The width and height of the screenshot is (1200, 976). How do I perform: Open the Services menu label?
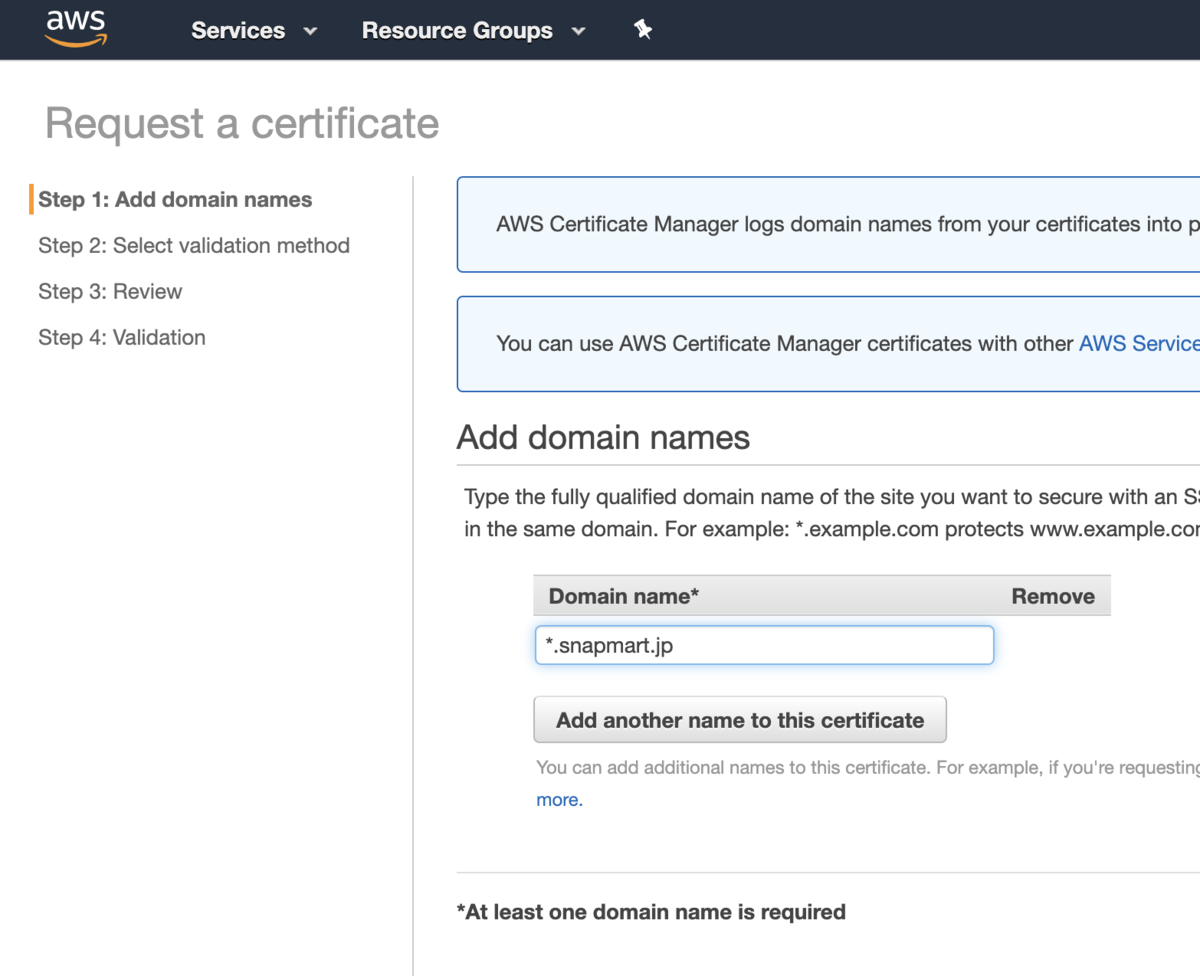pyautogui.click(x=238, y=31)
